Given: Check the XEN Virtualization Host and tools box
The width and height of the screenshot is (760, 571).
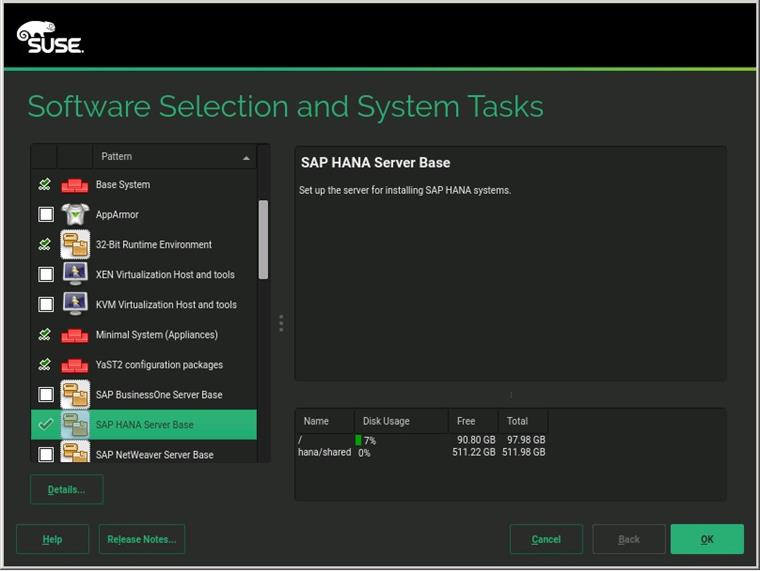Looking at the screenshot, I should pyautogui.click(x=46, y=274).
